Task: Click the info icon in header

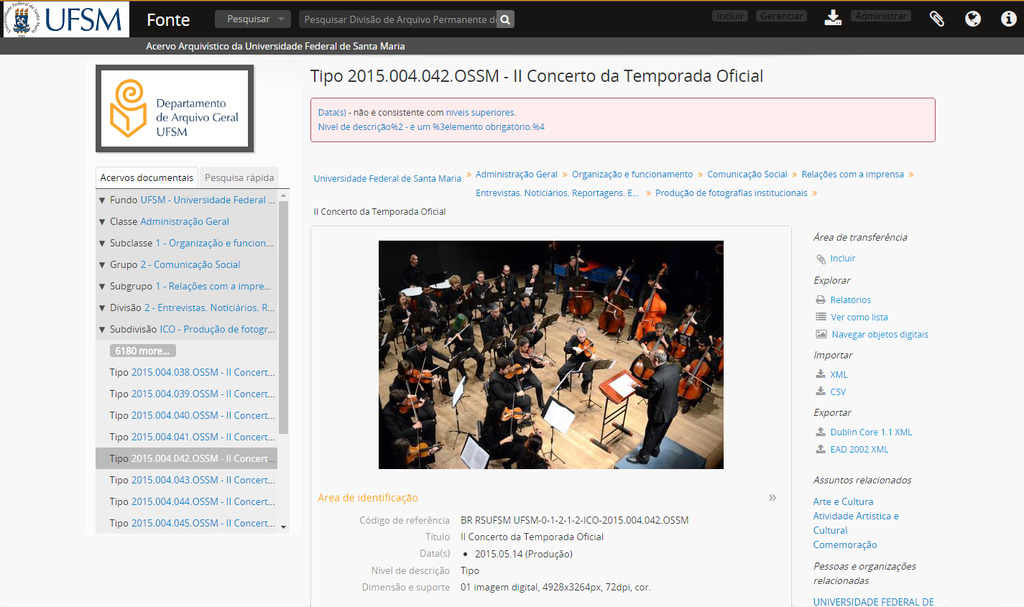Action: tap(1008, 18)
